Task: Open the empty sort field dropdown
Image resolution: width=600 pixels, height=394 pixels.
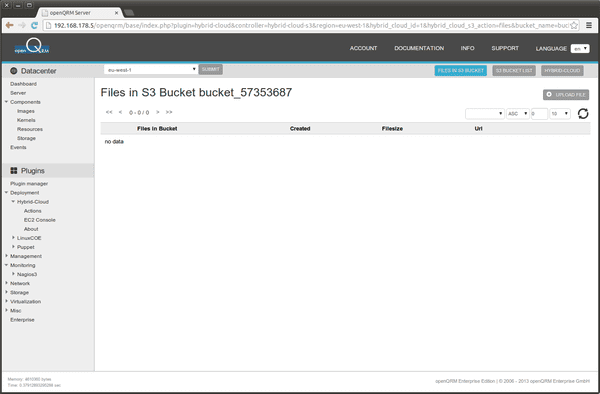Action: [484, 114]
